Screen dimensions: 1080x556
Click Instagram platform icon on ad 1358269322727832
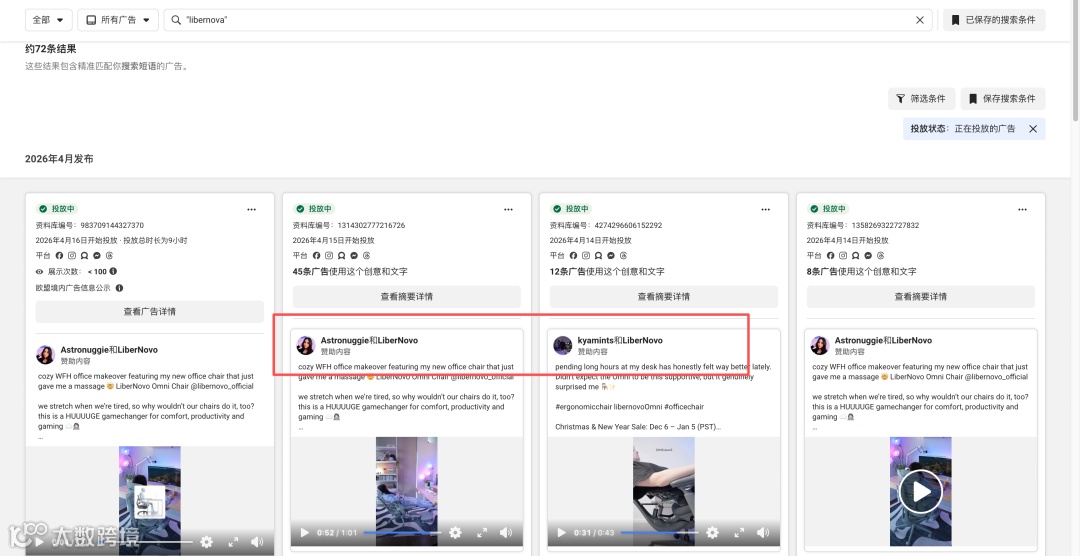coord(842,256)
